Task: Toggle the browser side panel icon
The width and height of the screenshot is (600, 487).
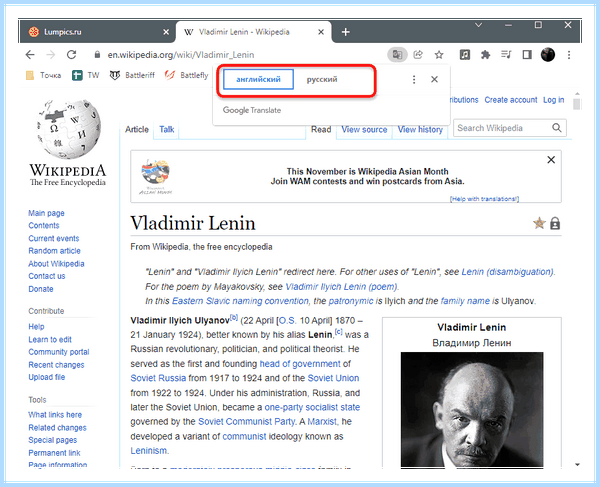Action: click(x=527, y=55)
